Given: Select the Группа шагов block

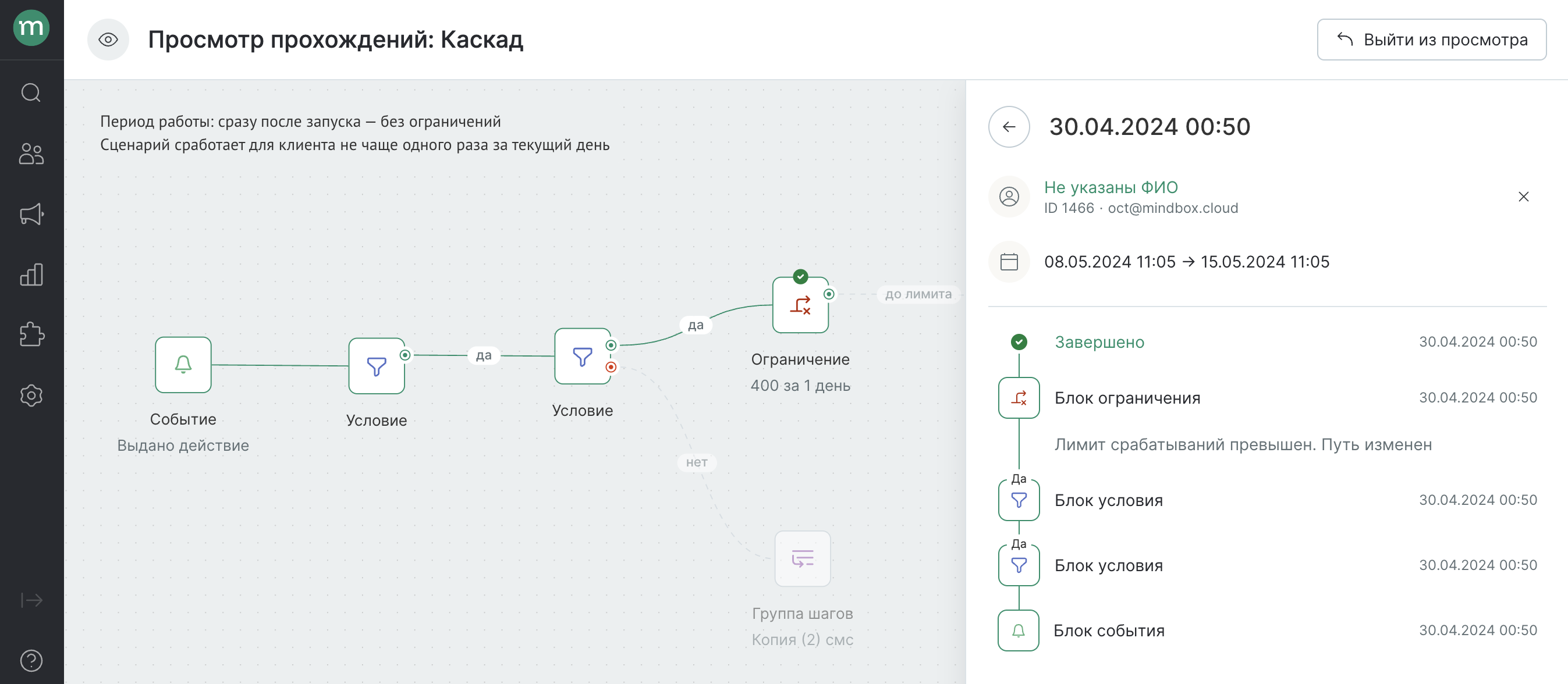Looking at the screenshot, I should [x=802, y=558].
